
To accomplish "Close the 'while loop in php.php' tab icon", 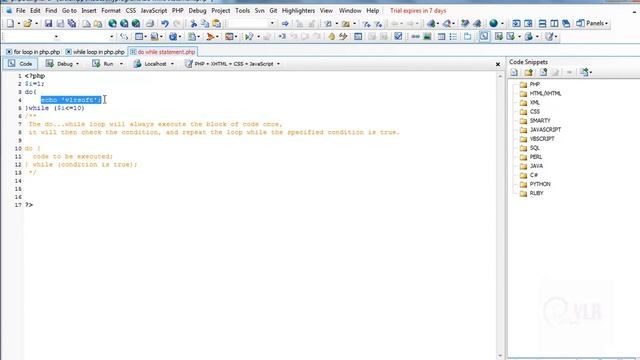I will pyautogui.click(x=69, y=52).
